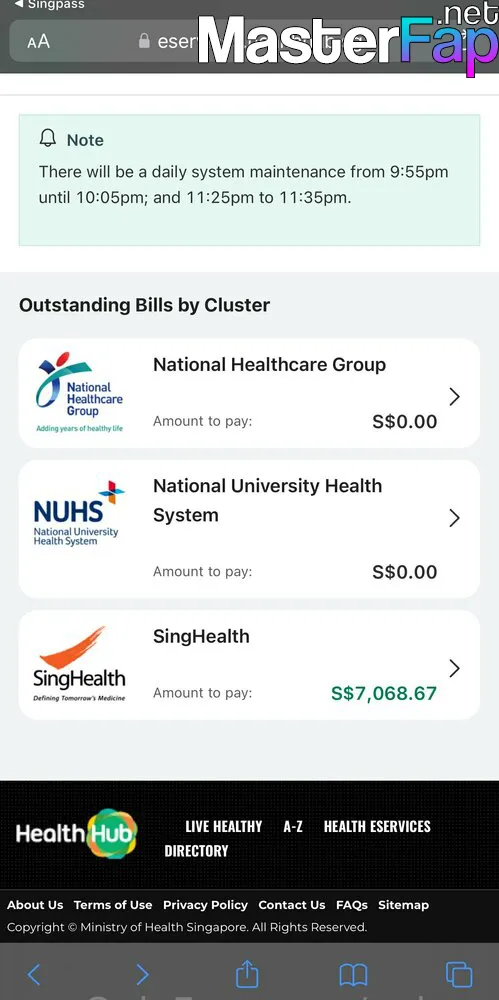
Task: Click the NUHS logo image
Action: click(79, 514)
